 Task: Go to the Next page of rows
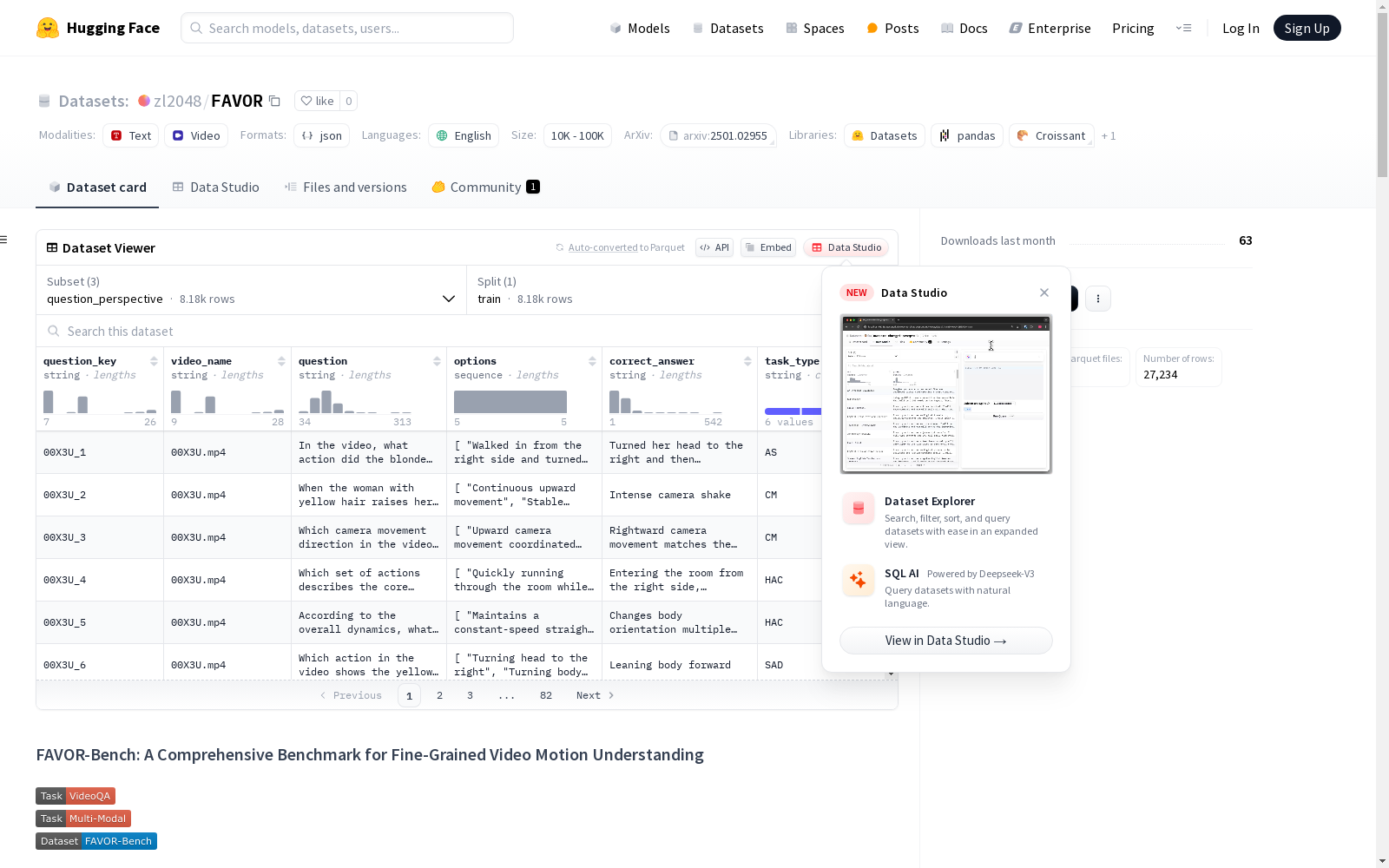(x=596, y=695)
